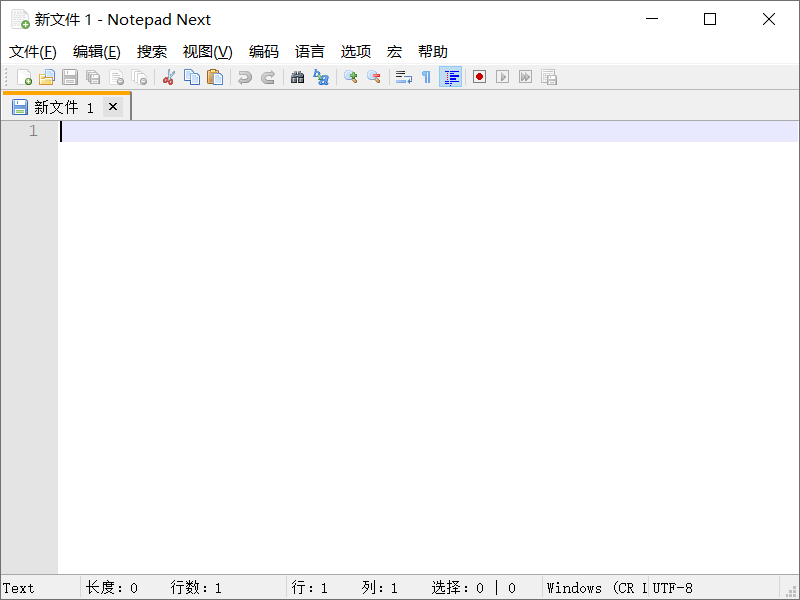Toggle word wrap mode
800x600 pixels.
[x=402, y=77]
